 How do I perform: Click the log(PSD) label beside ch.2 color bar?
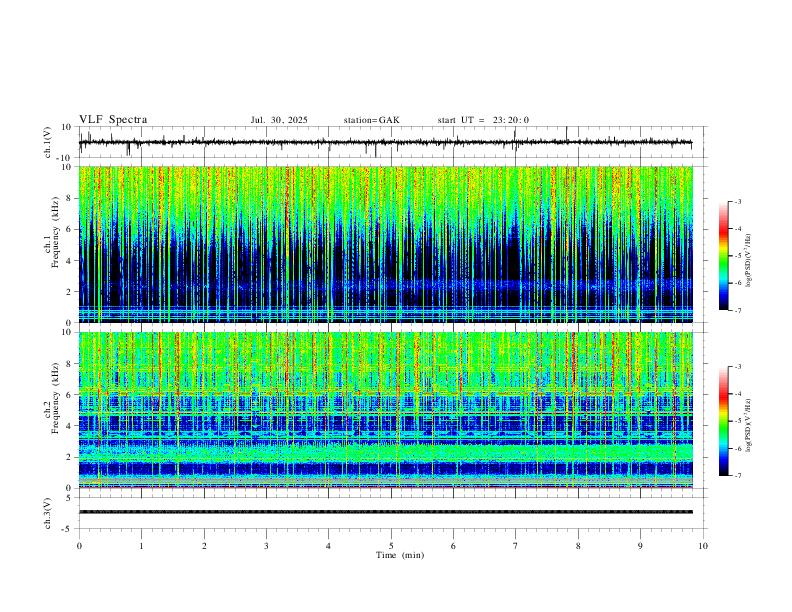[x=748, y=426]
